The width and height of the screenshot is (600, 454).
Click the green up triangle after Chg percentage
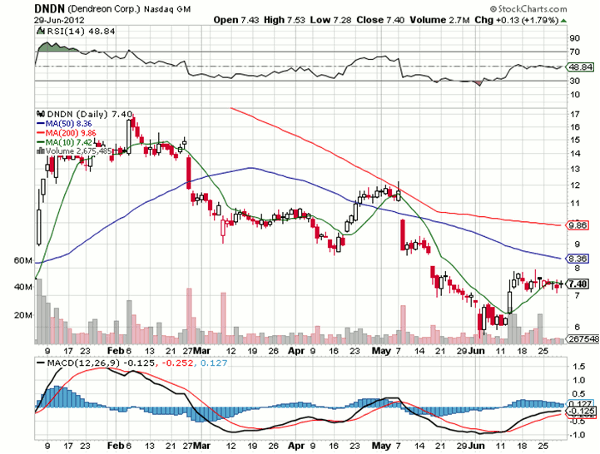564,20
